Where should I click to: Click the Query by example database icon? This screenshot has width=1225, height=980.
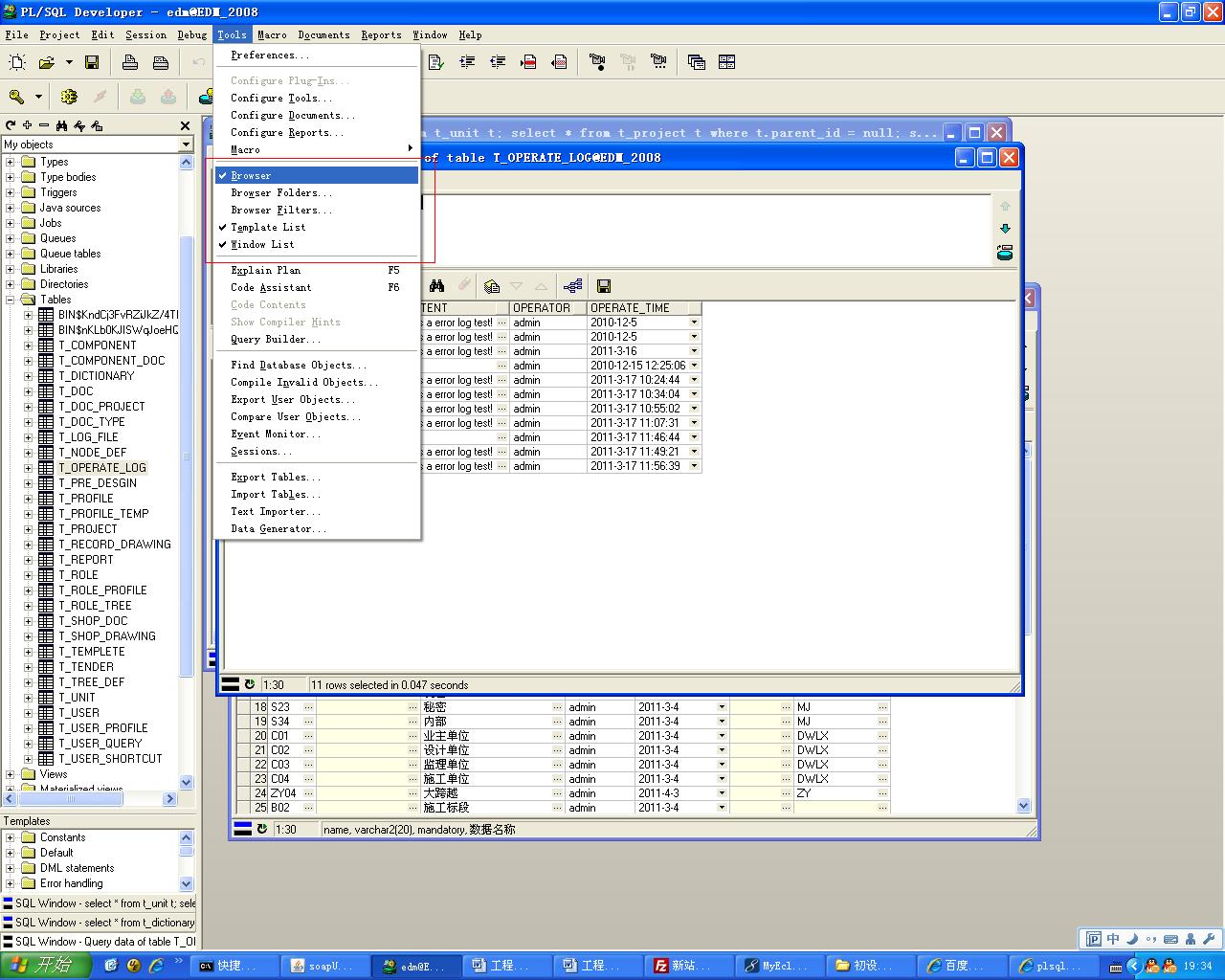1005,253
